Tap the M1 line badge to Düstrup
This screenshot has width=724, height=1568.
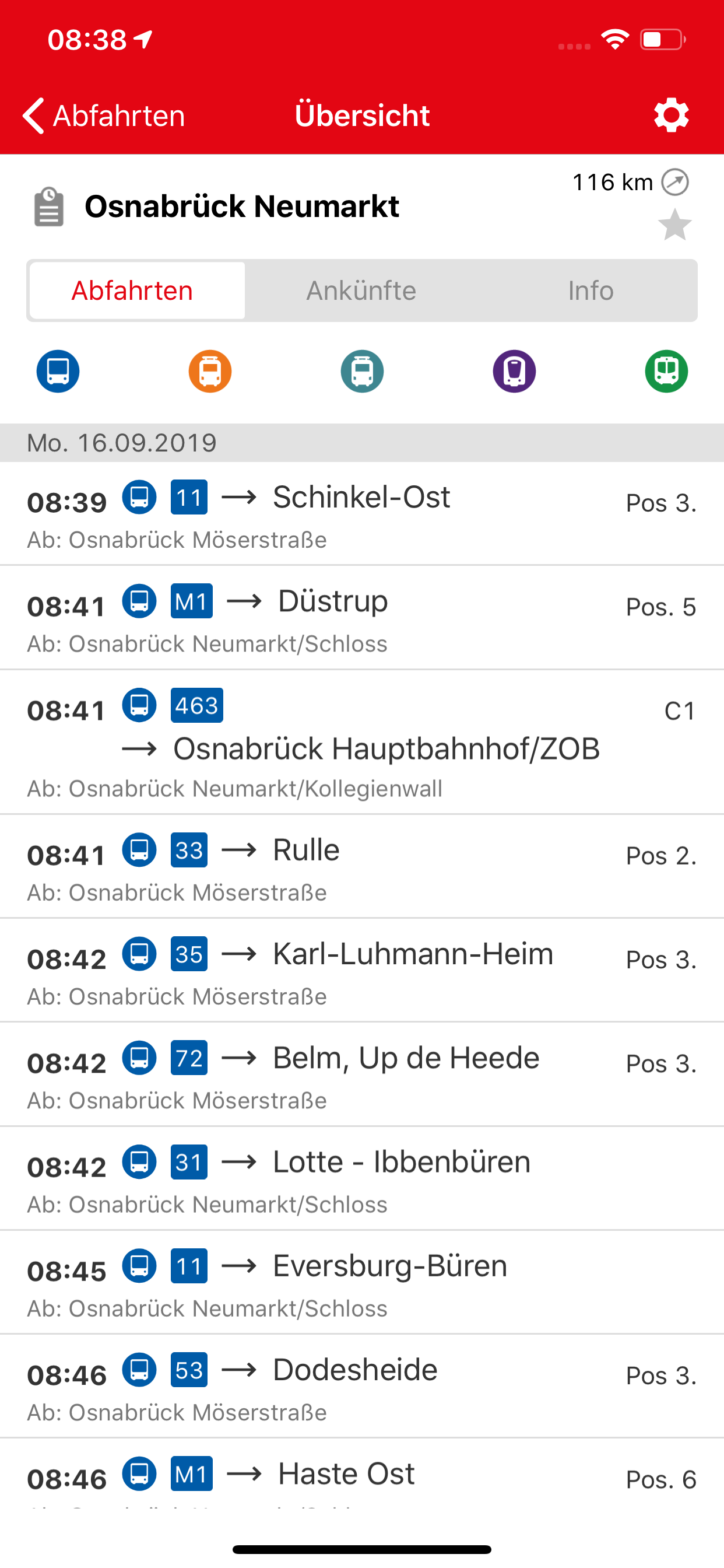tap(192, 601)
